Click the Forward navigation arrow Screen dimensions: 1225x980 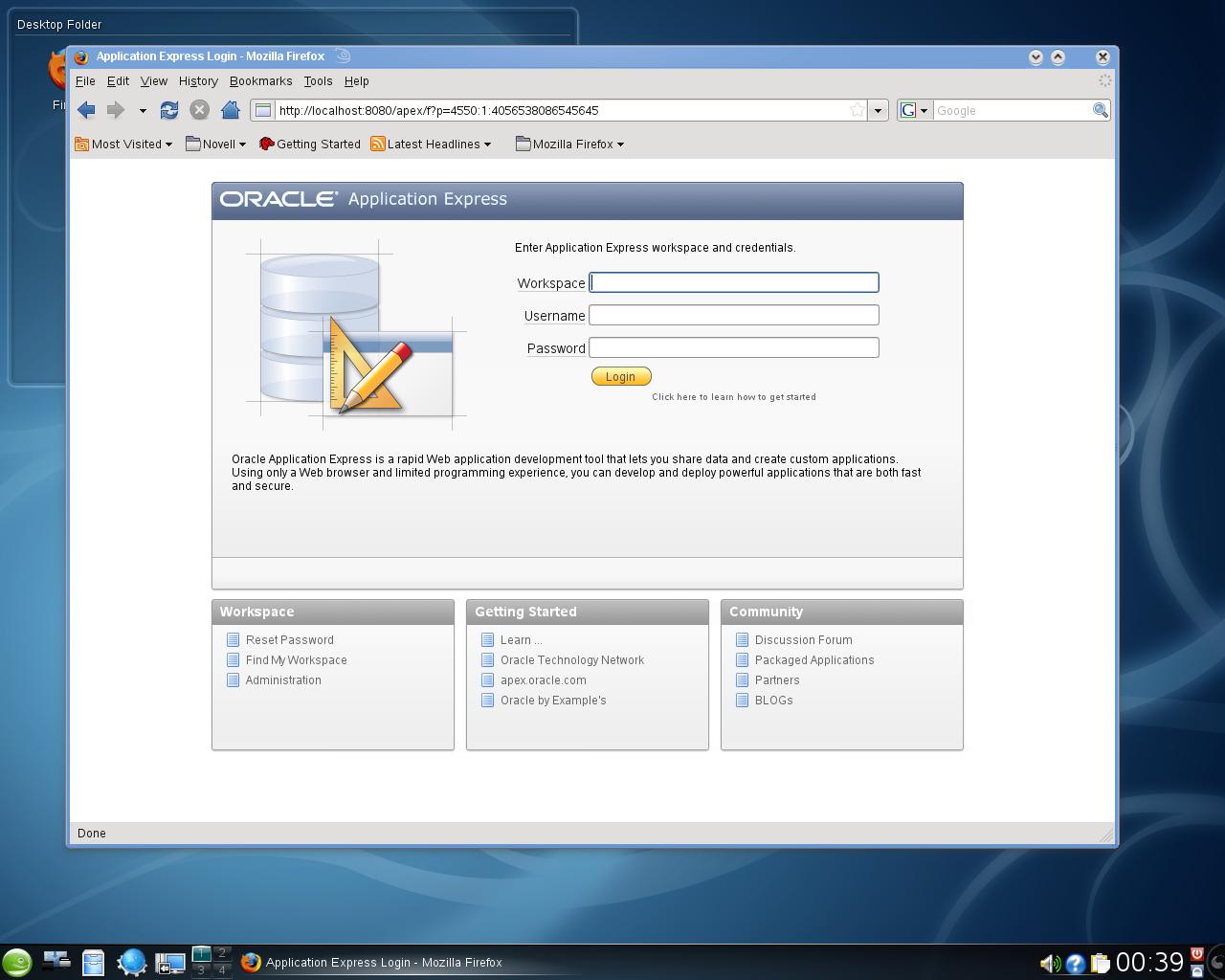click(116, 110)
